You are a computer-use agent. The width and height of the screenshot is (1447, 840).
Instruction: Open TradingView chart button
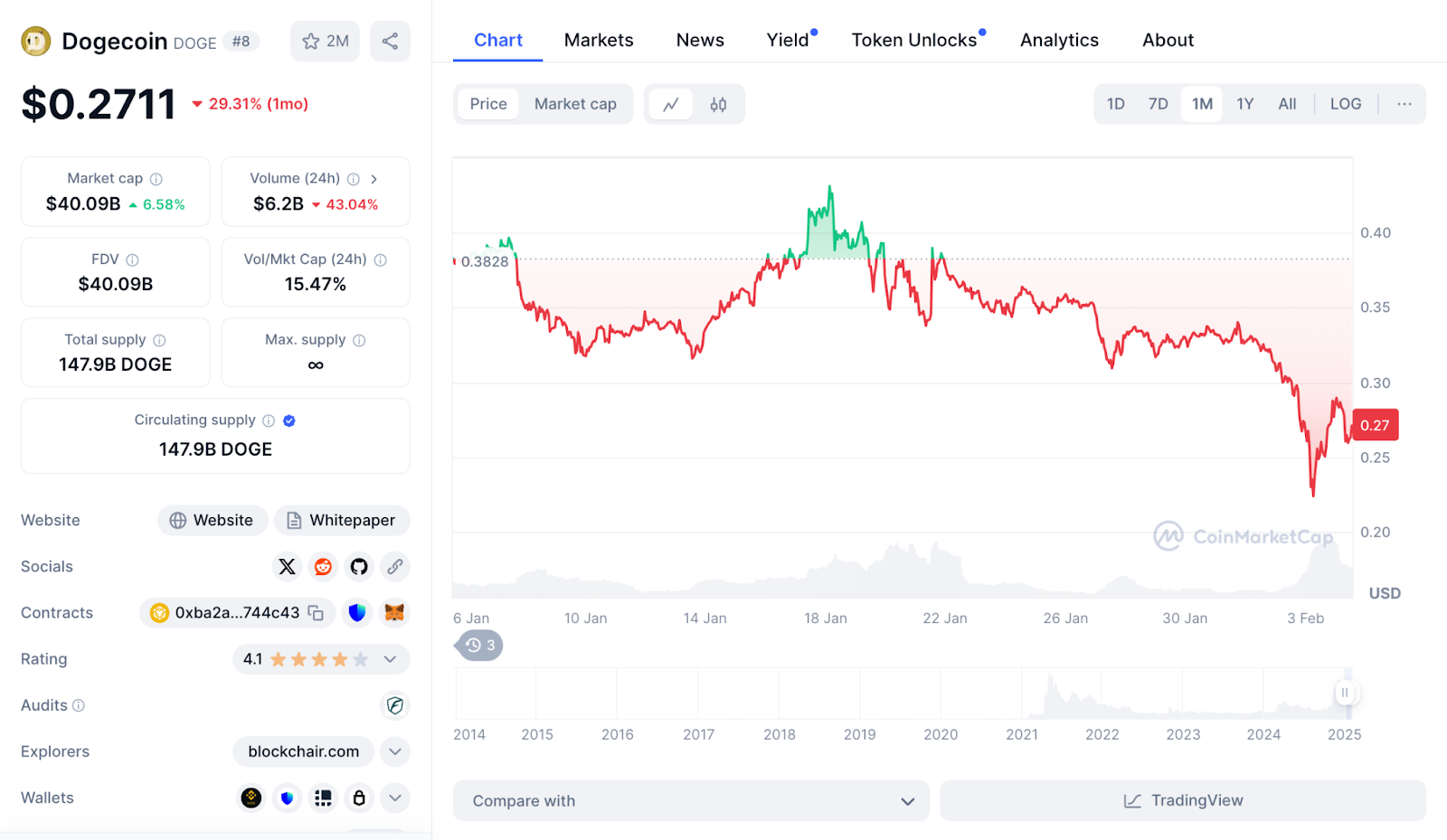[1183, 801]
